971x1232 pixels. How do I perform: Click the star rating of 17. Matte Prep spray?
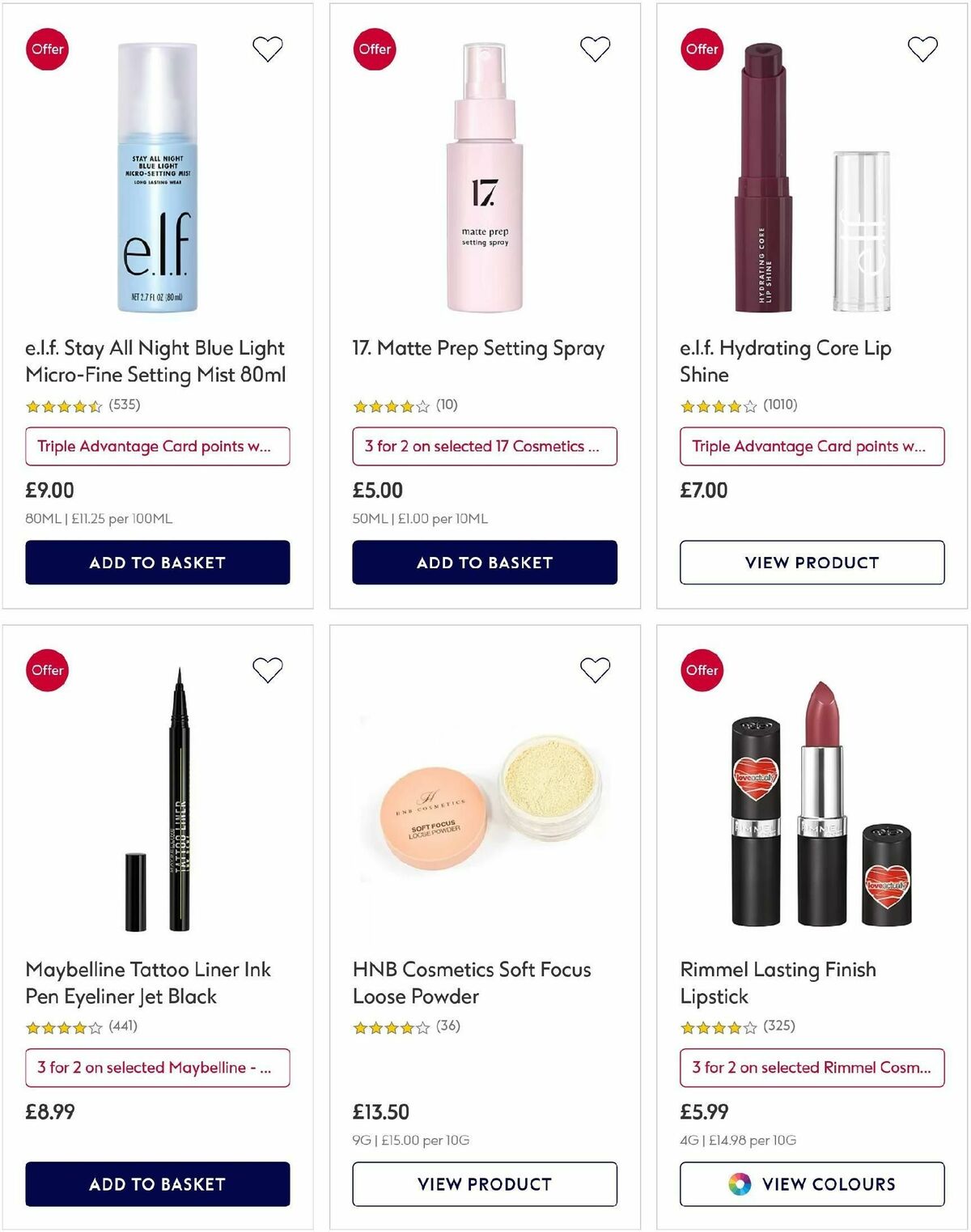click(x=388, y=404)
